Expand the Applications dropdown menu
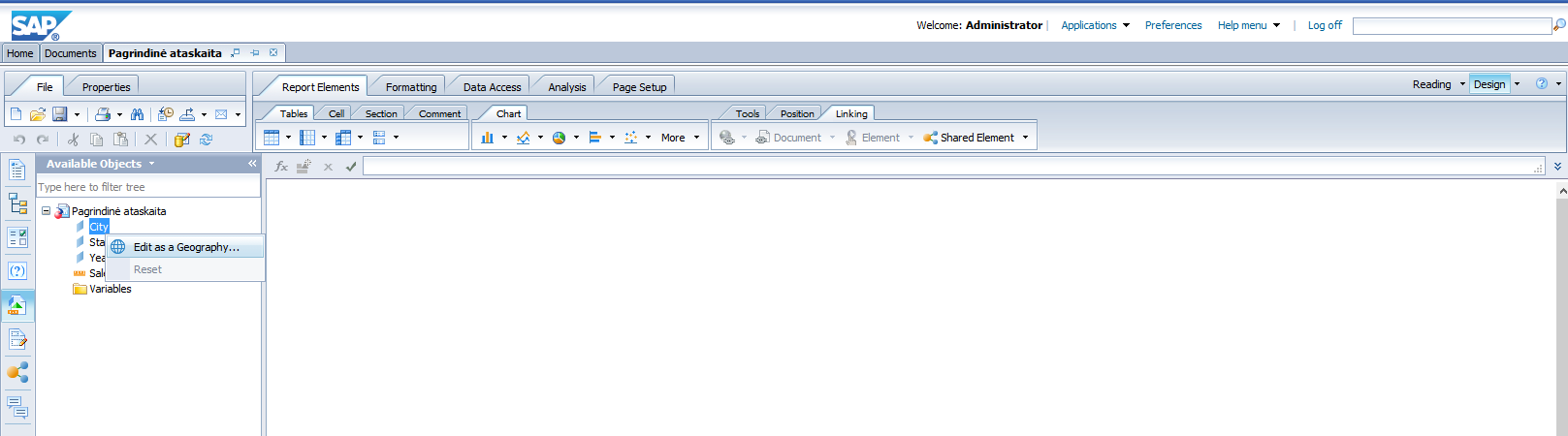Image resolution: width=1568 pixels, height=436 pixels. point(1095,25)
